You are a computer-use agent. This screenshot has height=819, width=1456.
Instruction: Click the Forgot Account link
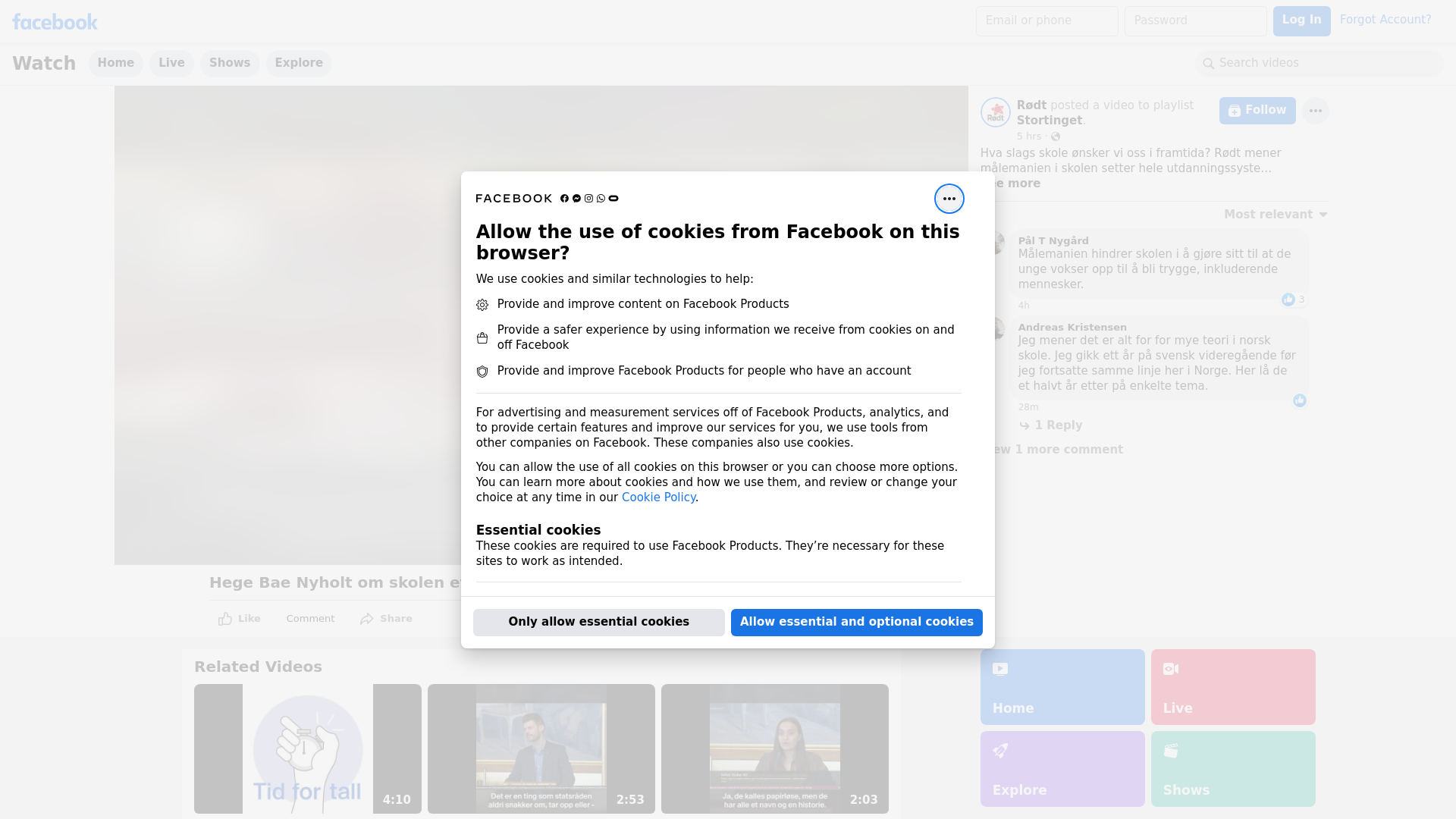[x=1385, y=20]
